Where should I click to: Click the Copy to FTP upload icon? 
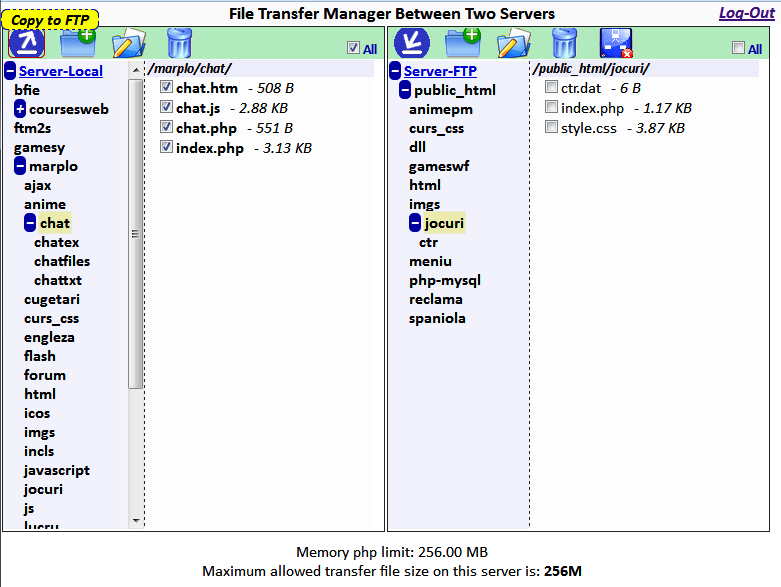[x=26, y=43]
